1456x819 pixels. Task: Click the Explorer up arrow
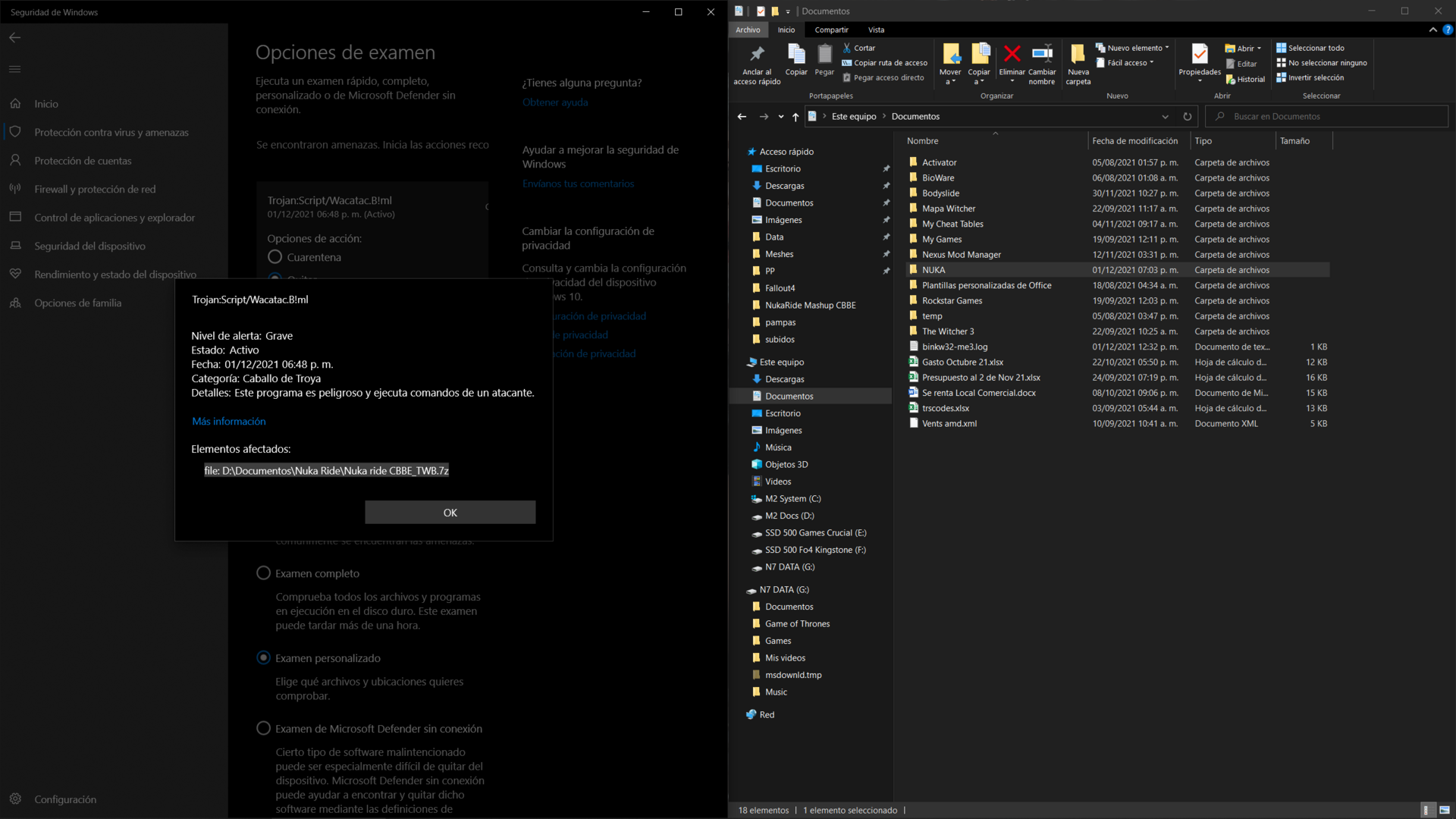click(795, 116)
